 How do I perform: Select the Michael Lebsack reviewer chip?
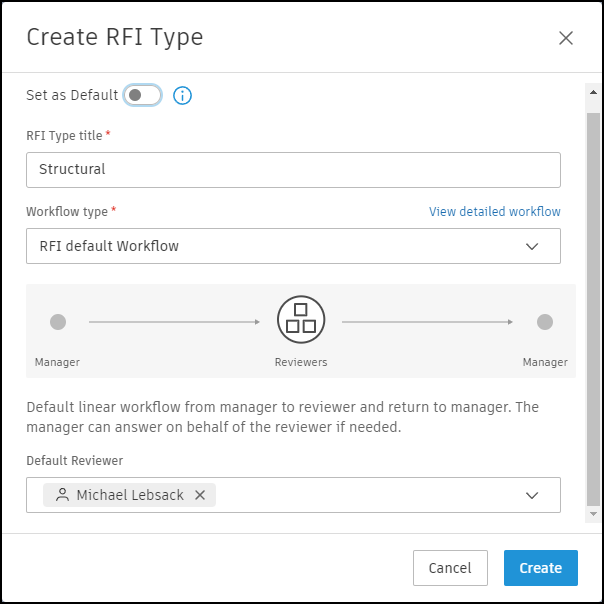pos(130,495)
